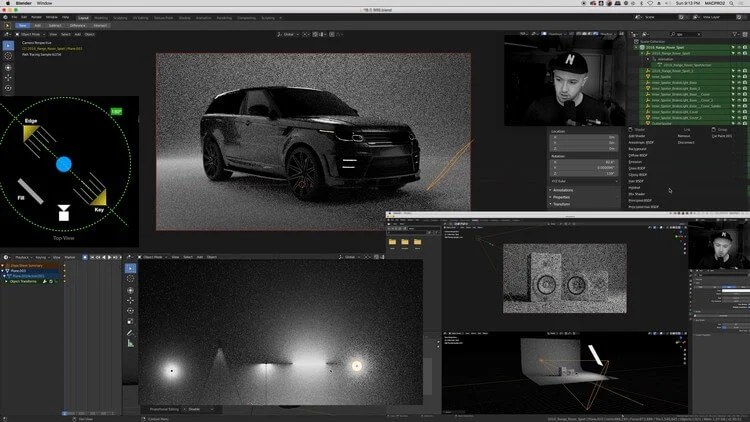Open the outliner editor type icon

pos(635,34)
